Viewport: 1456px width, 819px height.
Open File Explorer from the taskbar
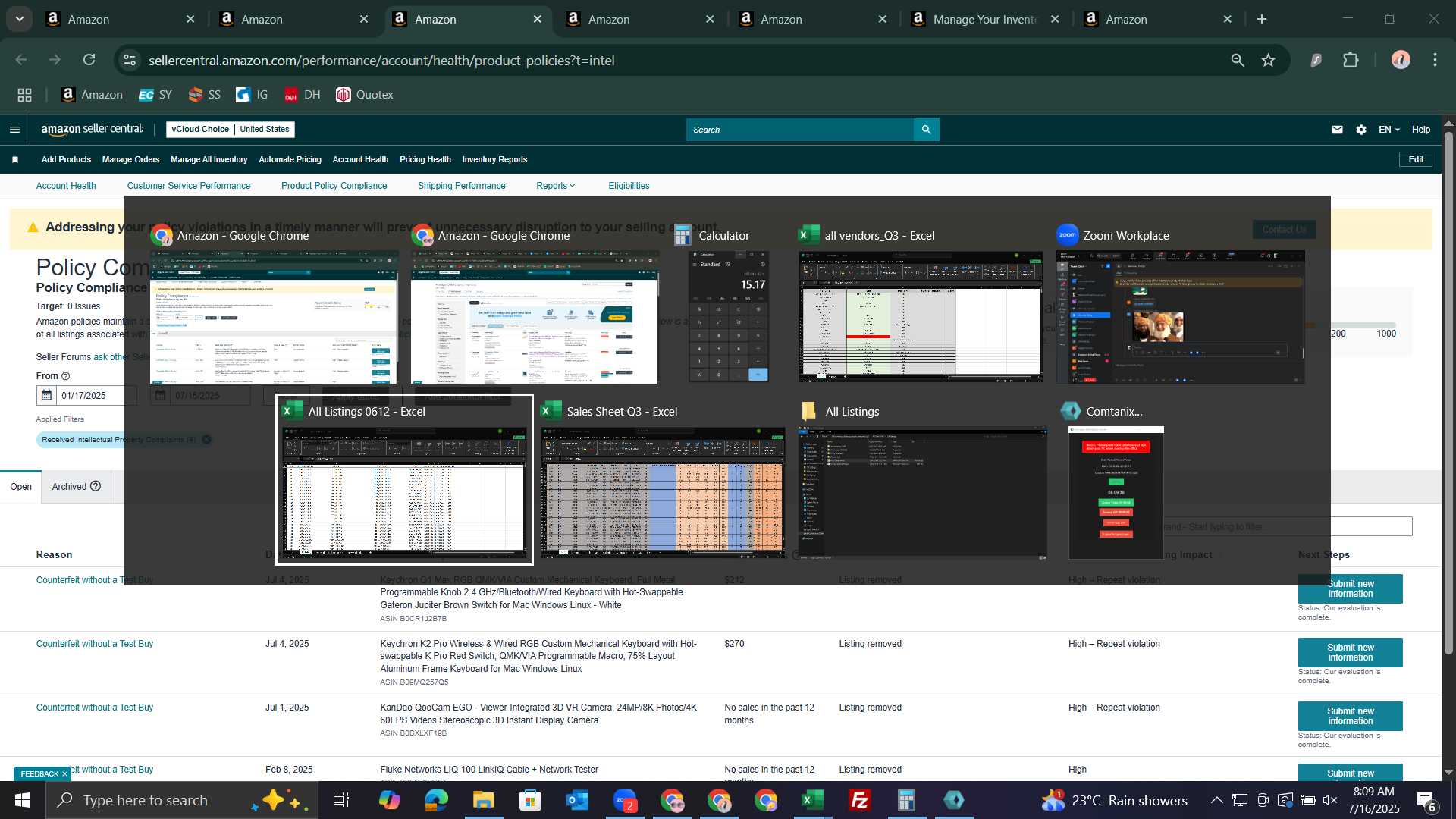(483, 800)
